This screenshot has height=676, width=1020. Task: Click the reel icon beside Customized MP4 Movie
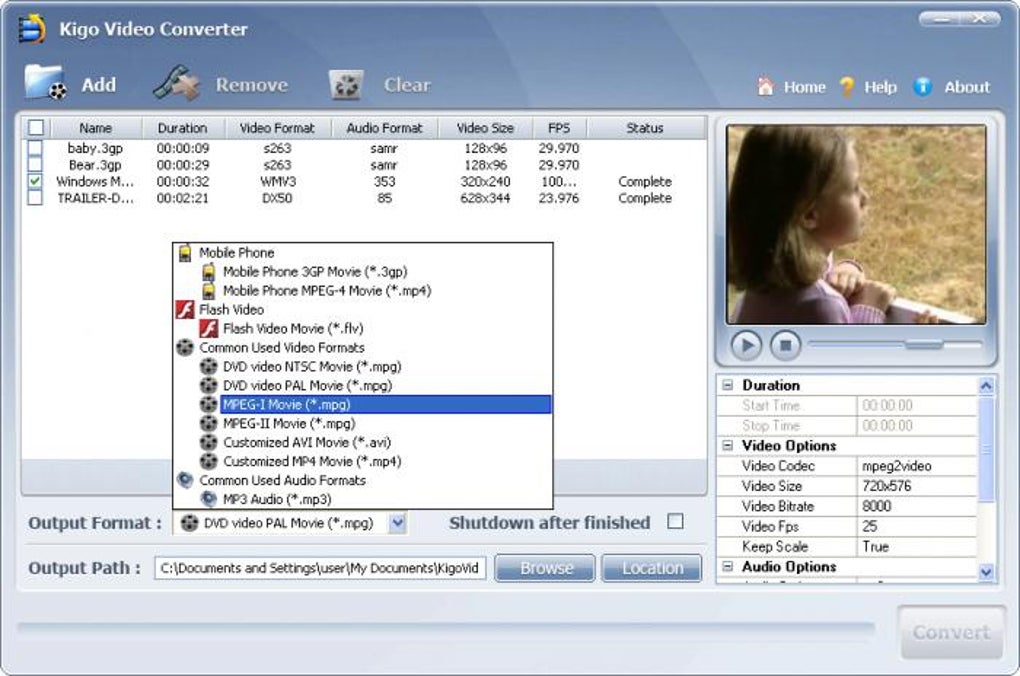tap(209, 461)
